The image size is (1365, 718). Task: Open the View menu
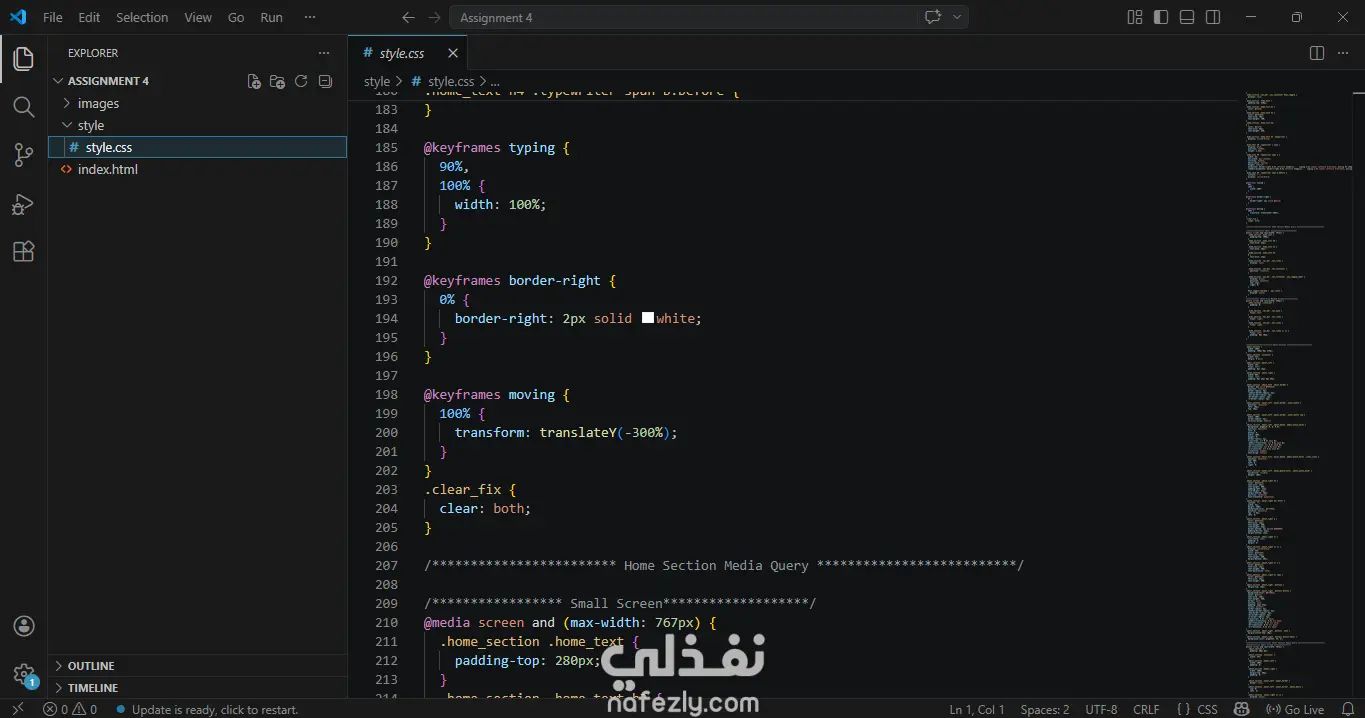(198, 17)
